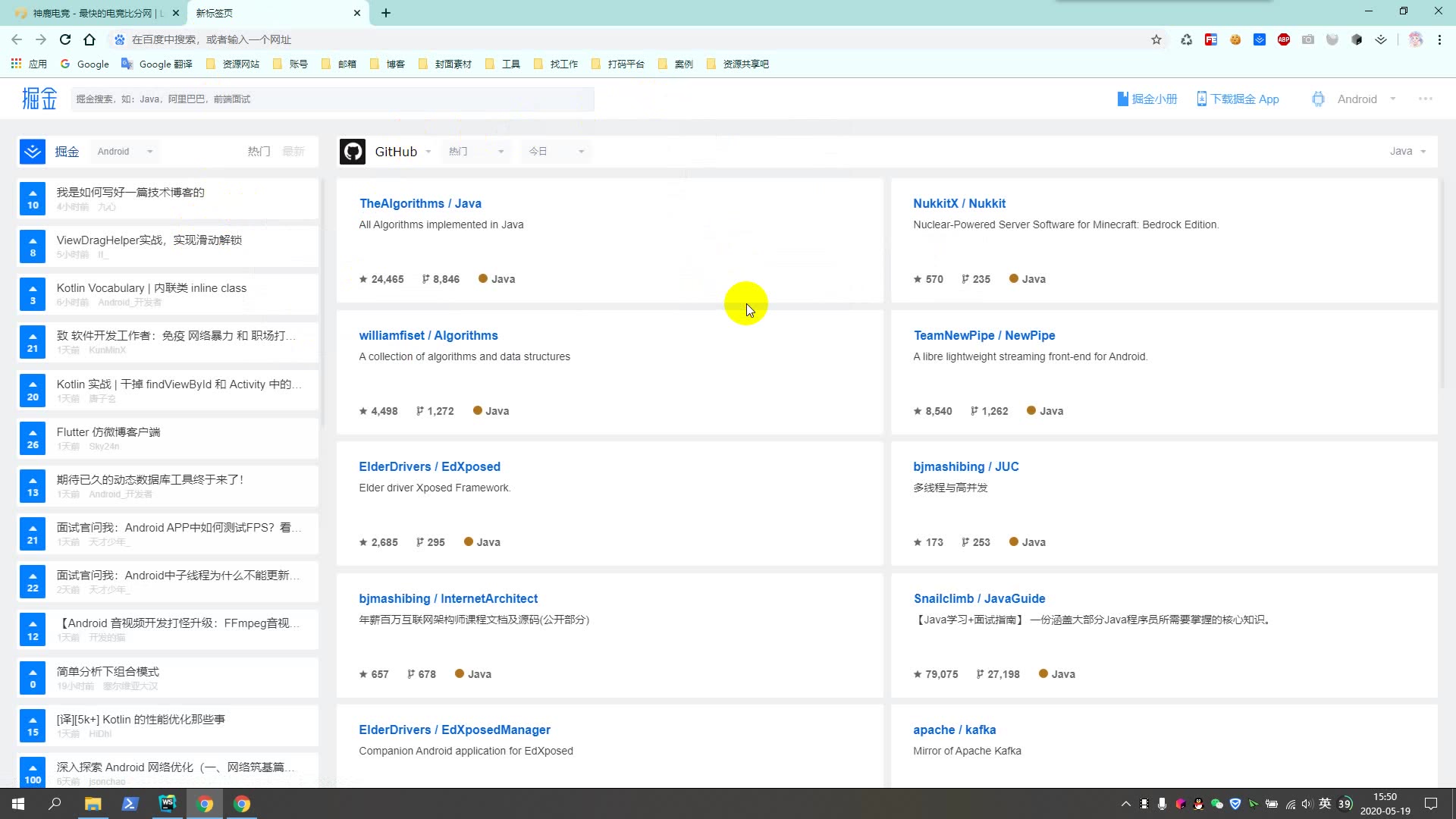Open the three-dots more menu in header
This screenshot has height=819, width=1456.
click(1426, 99)
